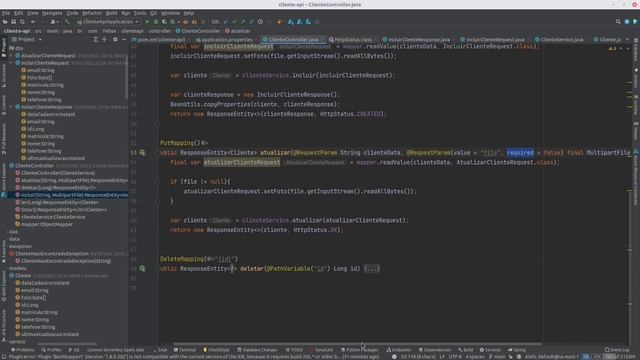
Task: Open the Services tool window
Action: click(x=490, y=350)
